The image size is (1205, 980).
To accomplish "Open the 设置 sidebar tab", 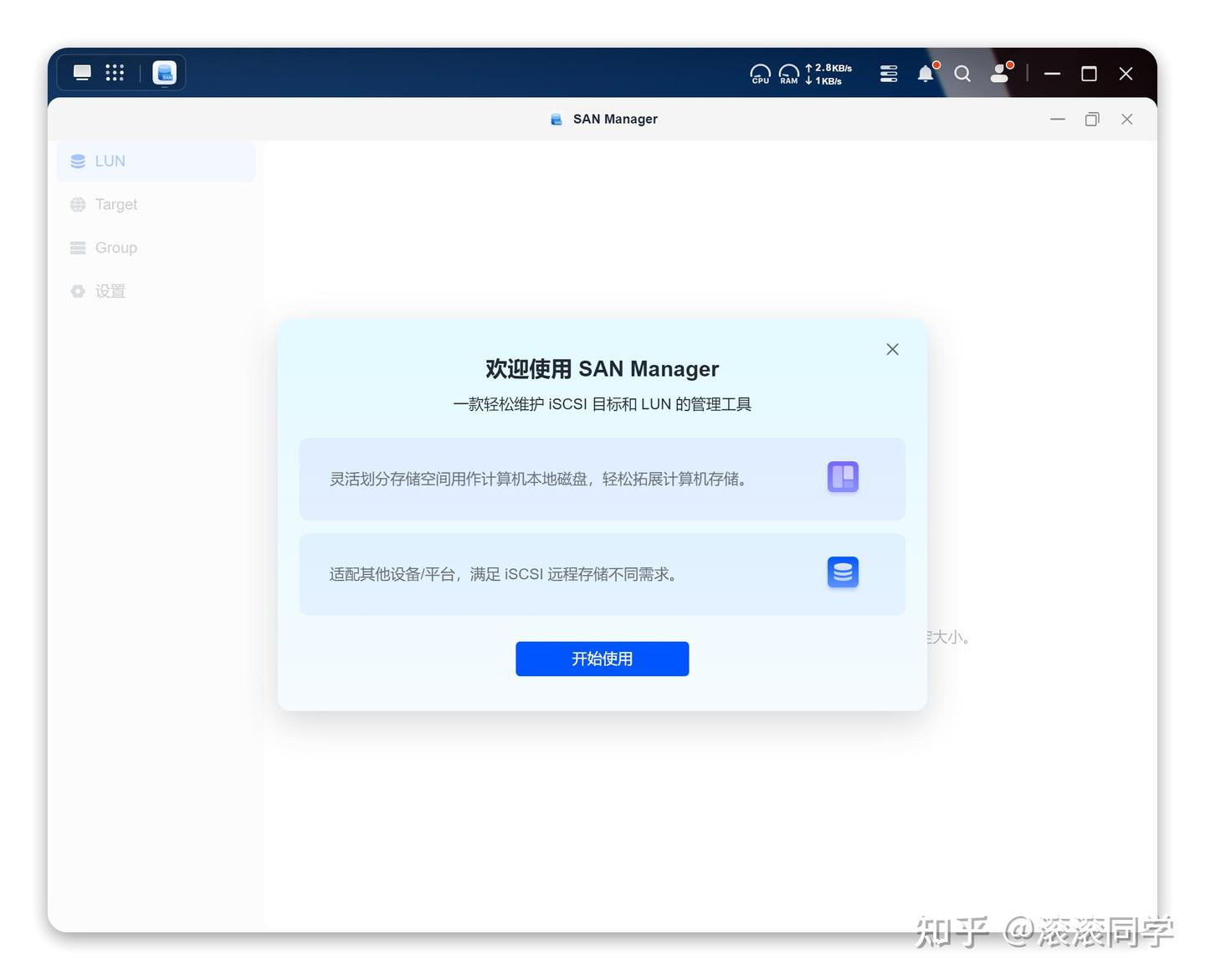I will (156, 291).
